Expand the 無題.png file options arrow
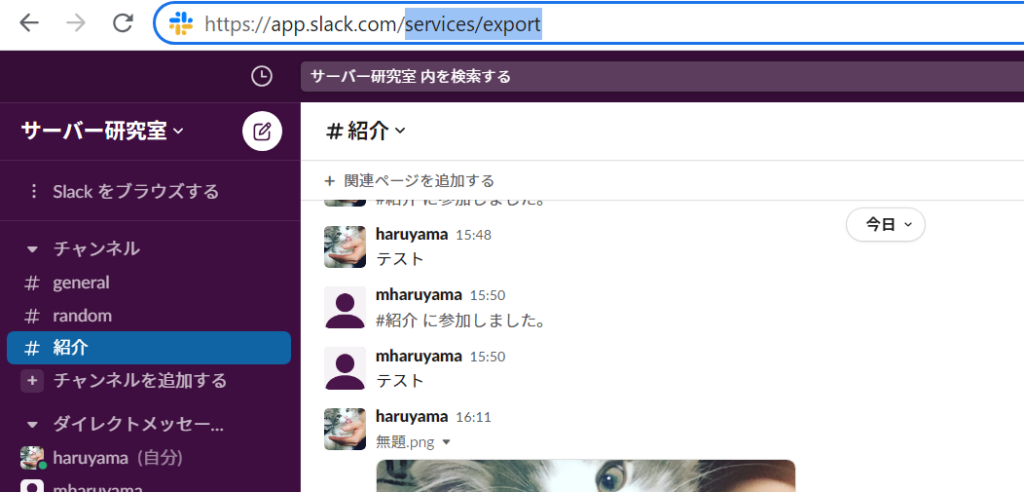Viewport: 1024px width, 492px height. click(446, 441)
